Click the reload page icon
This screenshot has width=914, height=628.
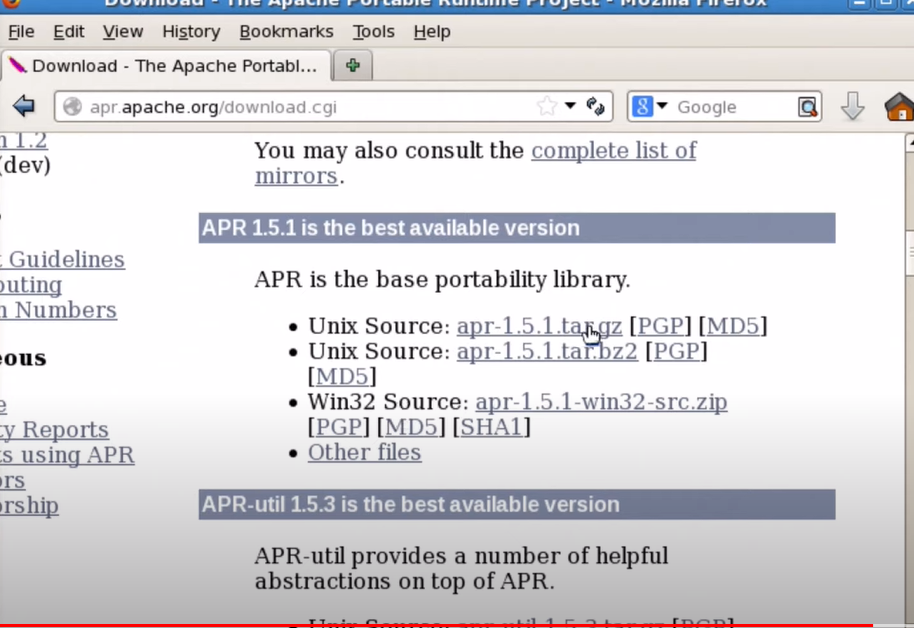coord(596,106)
